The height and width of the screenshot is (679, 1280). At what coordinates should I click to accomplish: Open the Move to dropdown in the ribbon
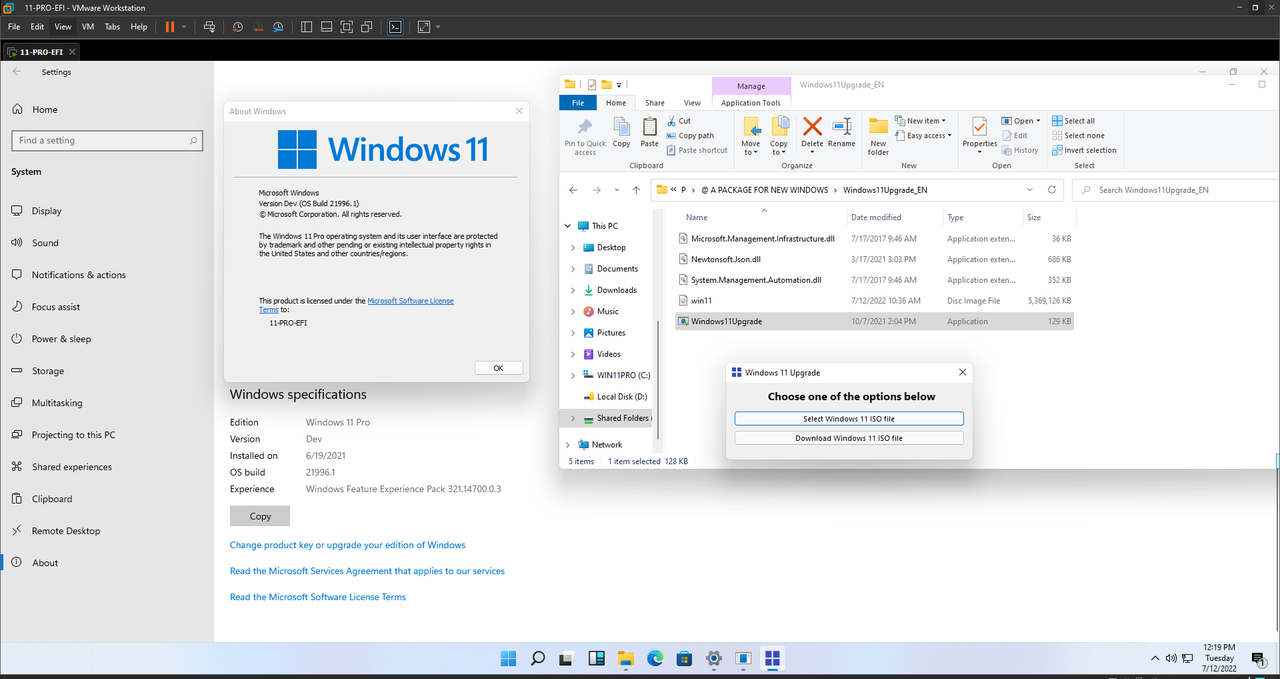pyautogui.click(x=751, y=135)
